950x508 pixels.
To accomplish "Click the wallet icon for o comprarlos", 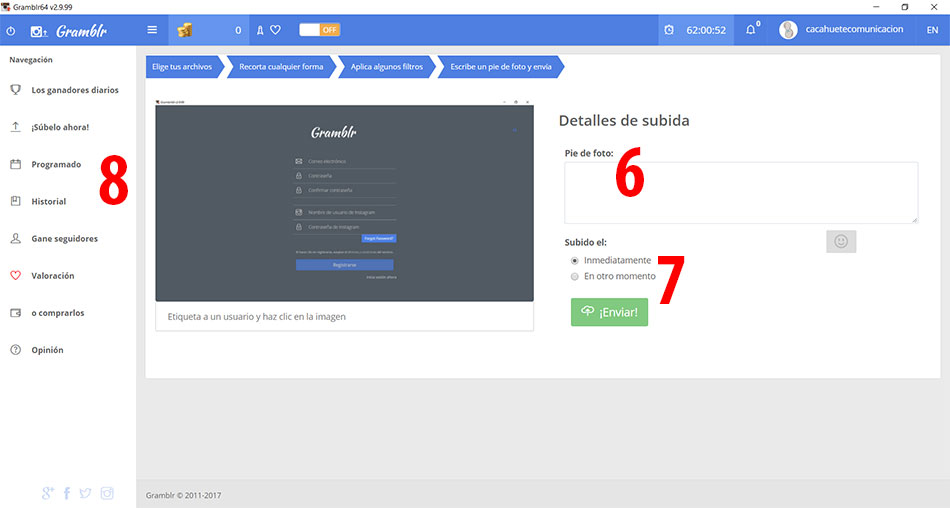I will (16, 313).
